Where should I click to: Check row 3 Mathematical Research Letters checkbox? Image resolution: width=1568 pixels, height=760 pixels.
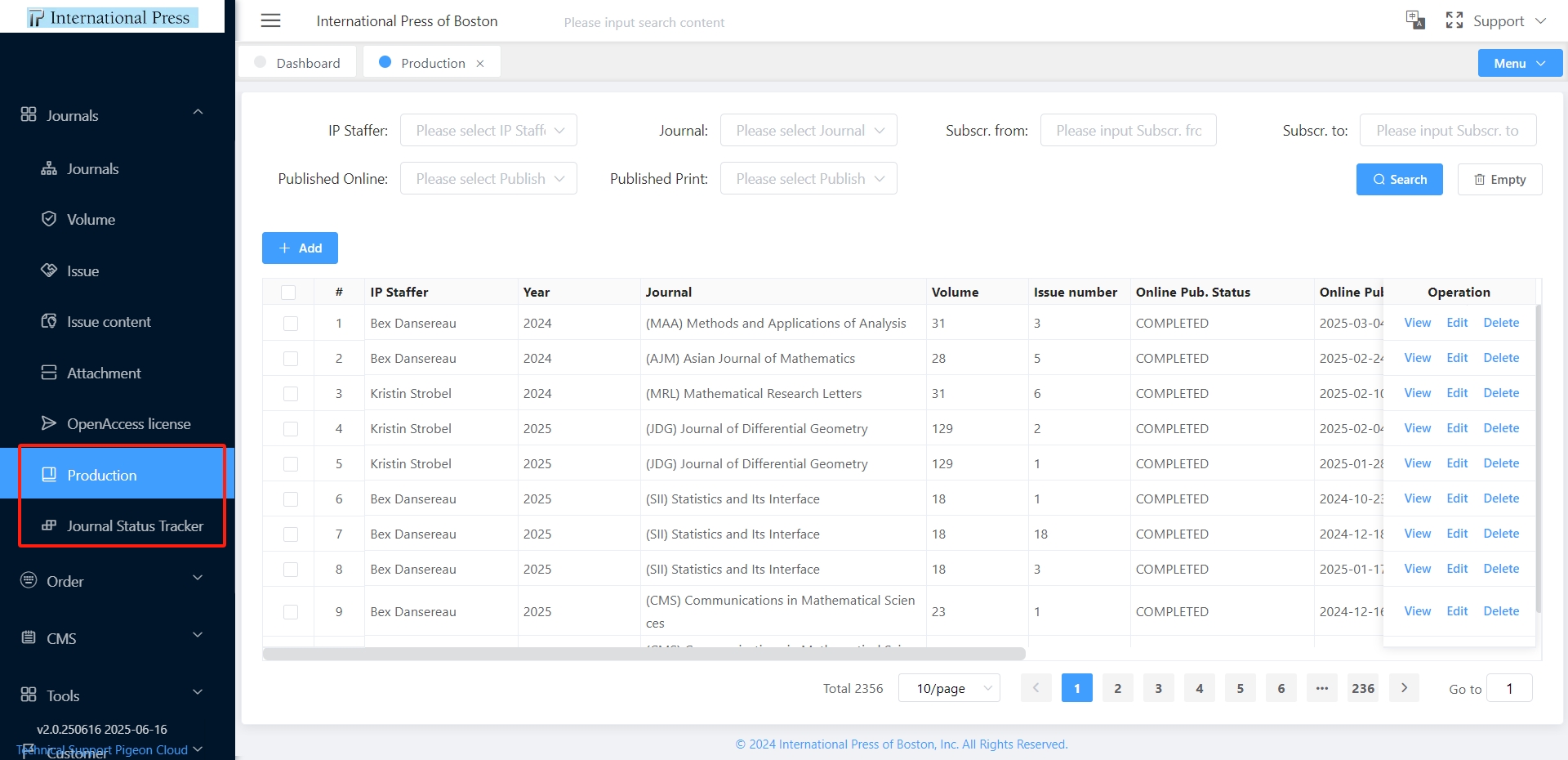291,394
